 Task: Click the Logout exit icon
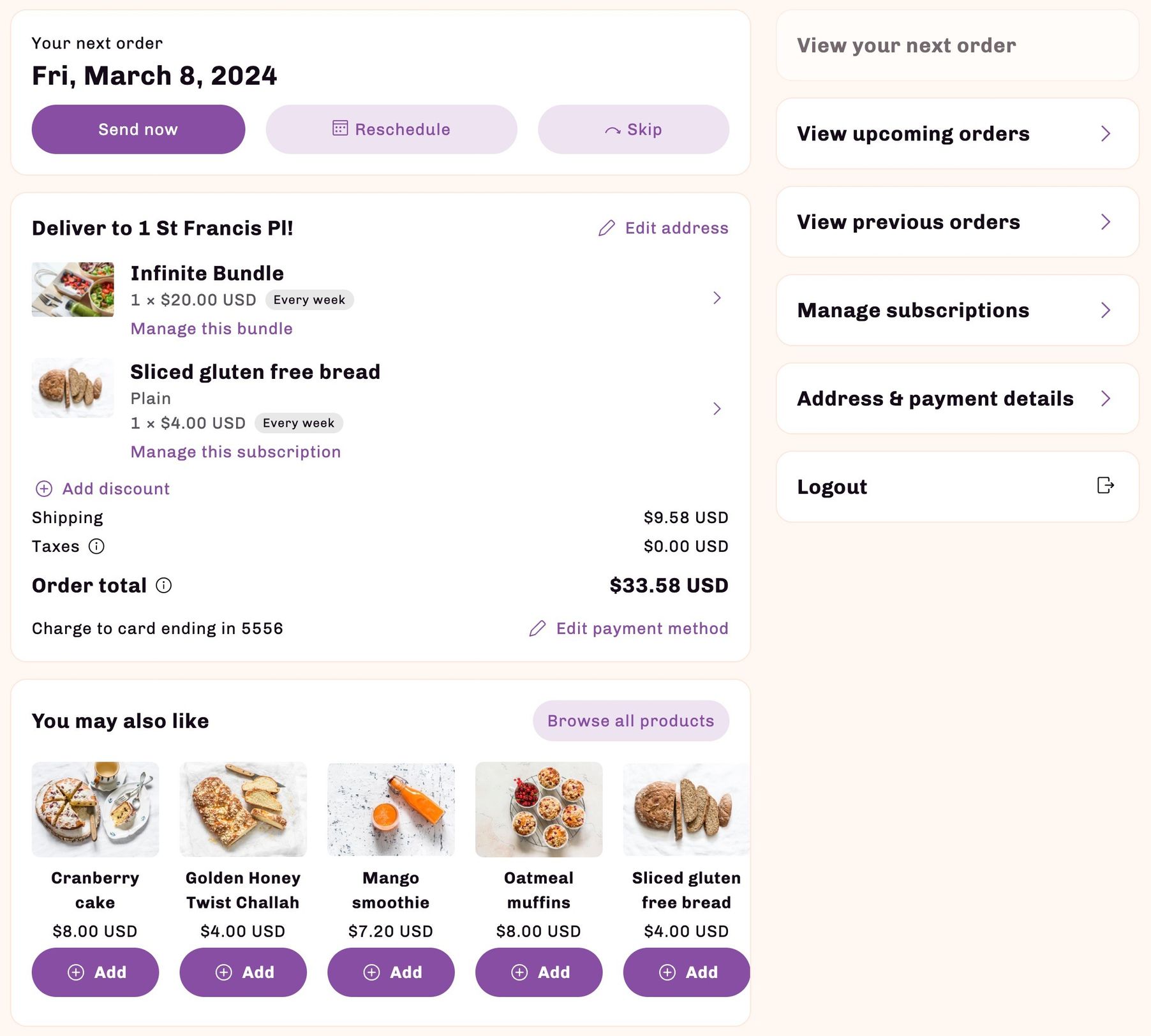(x=1105, y=485)
